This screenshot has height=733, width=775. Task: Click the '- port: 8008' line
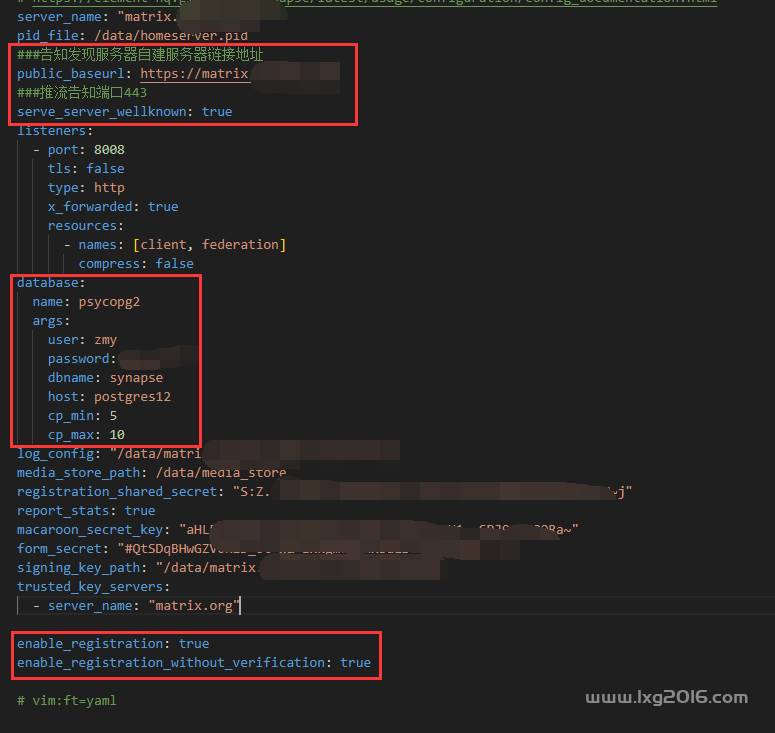(x=79, y=150)
